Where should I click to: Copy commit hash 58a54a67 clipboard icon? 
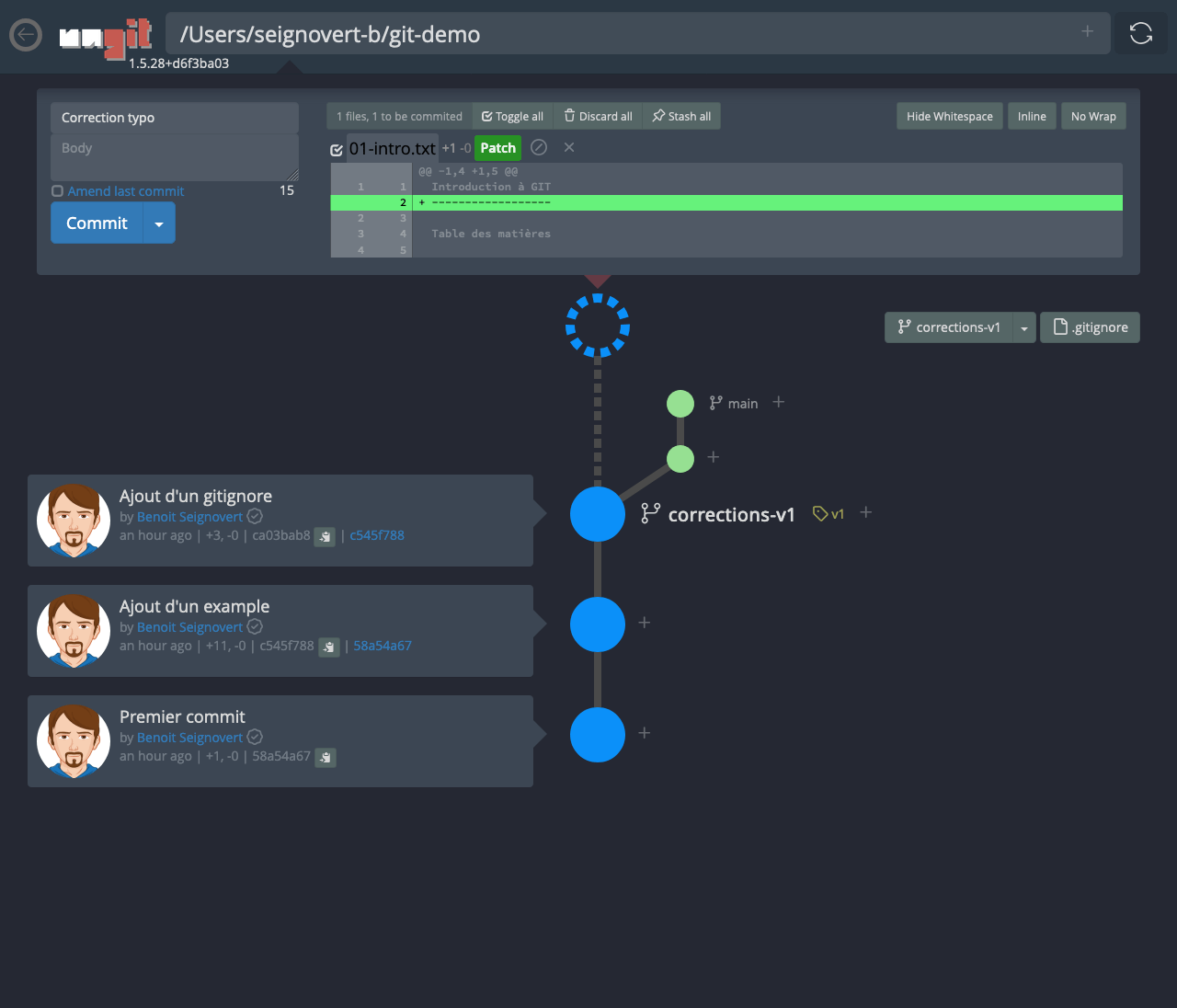click(326, 757)
